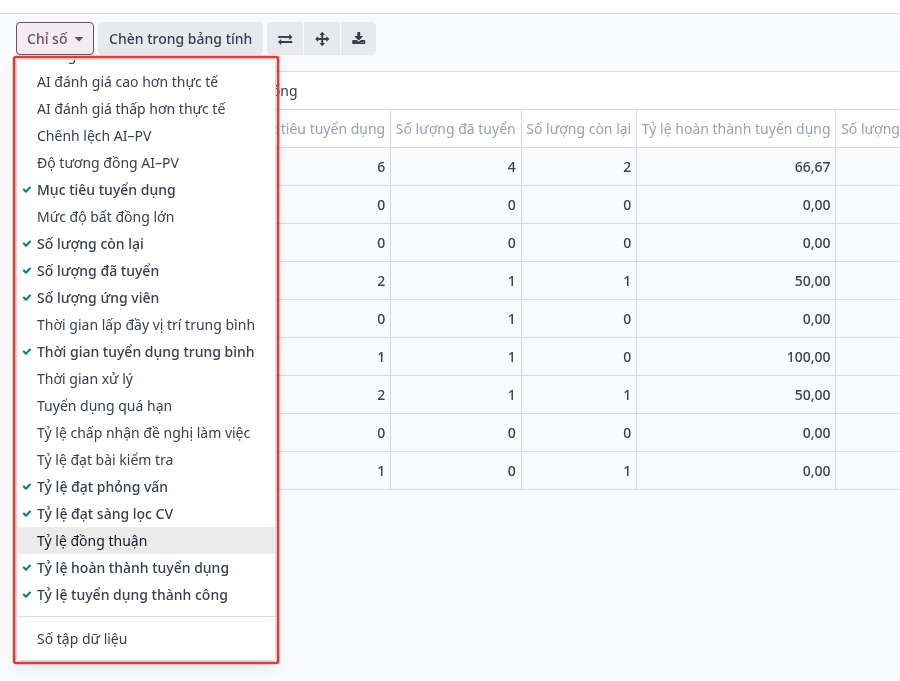
Task: Enable AI đánh giá cao hơn thực tế measure
Action: [x=146, y=82]
